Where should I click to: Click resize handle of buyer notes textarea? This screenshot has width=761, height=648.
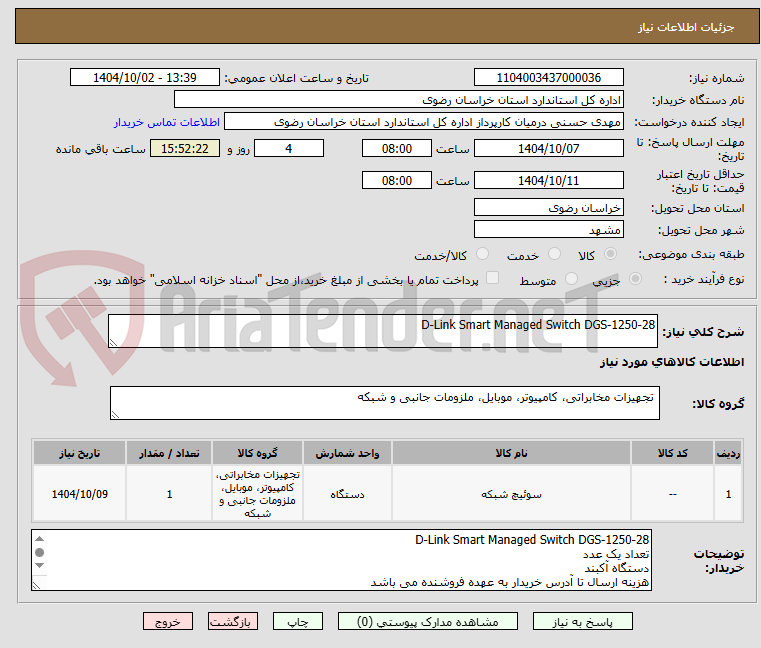[36, 585]
